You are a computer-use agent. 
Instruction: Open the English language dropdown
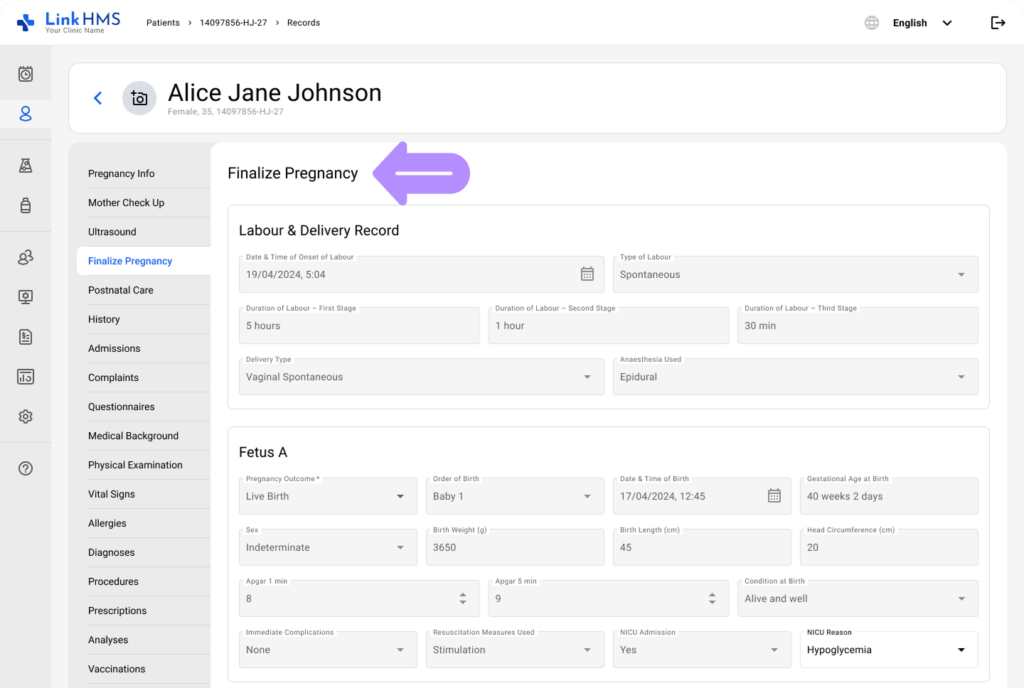pos(921,23)
